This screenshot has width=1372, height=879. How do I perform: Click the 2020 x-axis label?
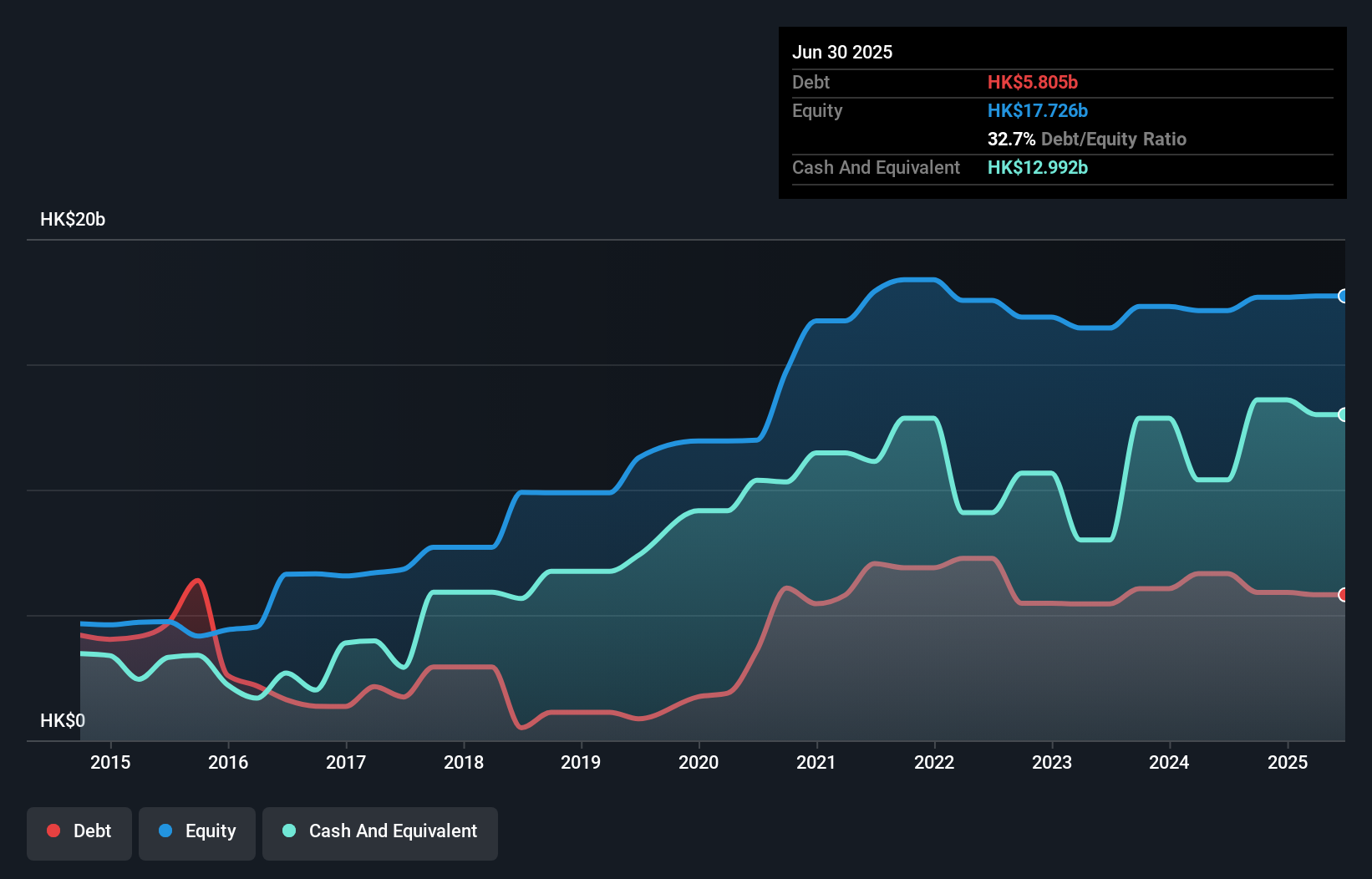[699, 762]
